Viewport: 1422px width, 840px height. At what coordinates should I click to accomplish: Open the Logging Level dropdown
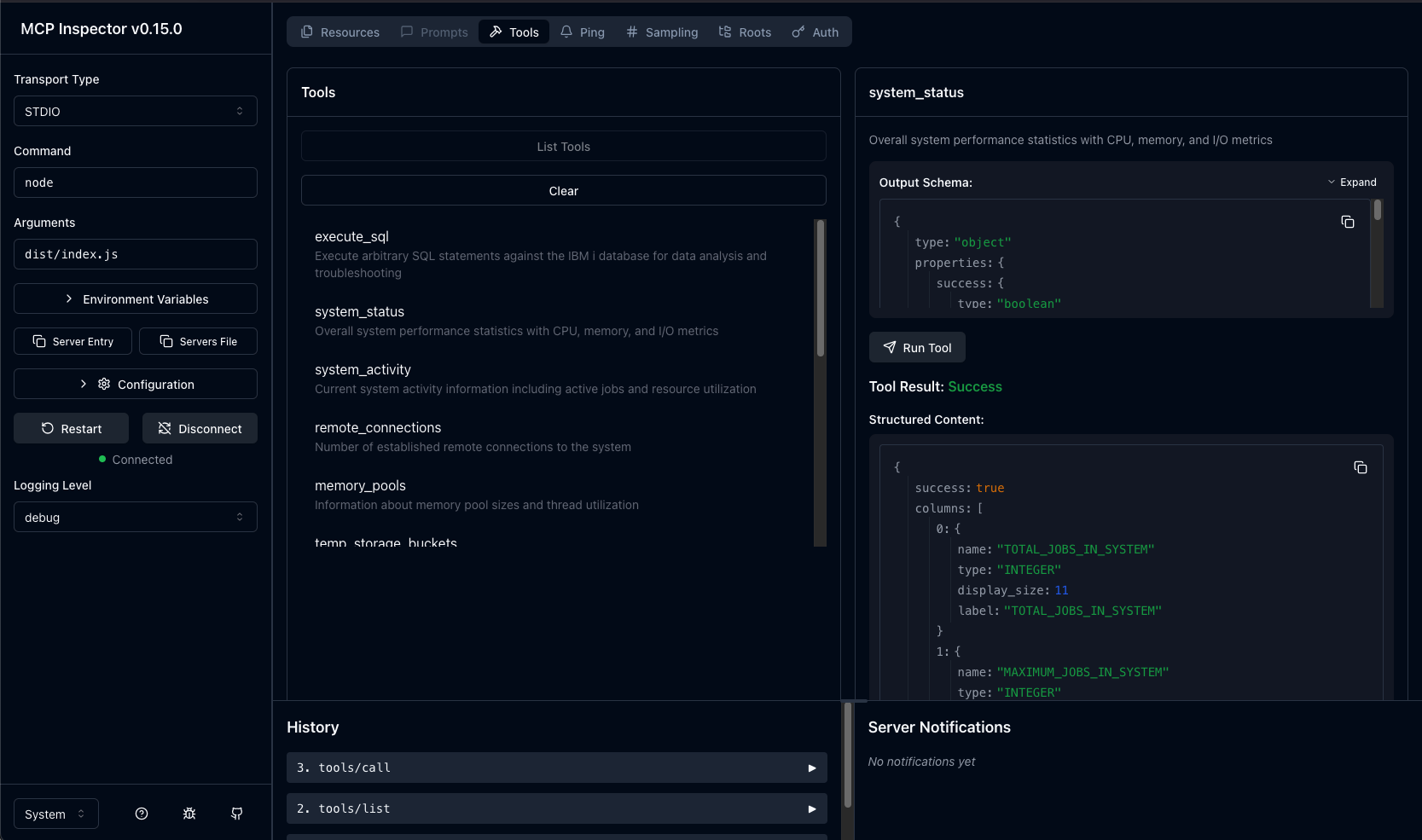coord(136,518)
